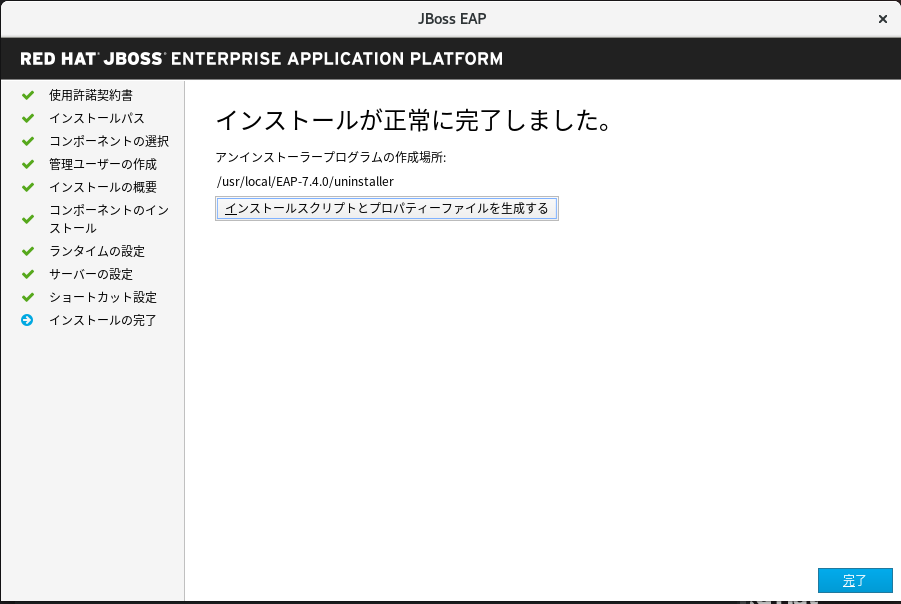Image resolution: width=901 pixels, height=604 pixels.
Task: Select the 使用許諾契約書 step label
Action: click(x=91, y=95)
